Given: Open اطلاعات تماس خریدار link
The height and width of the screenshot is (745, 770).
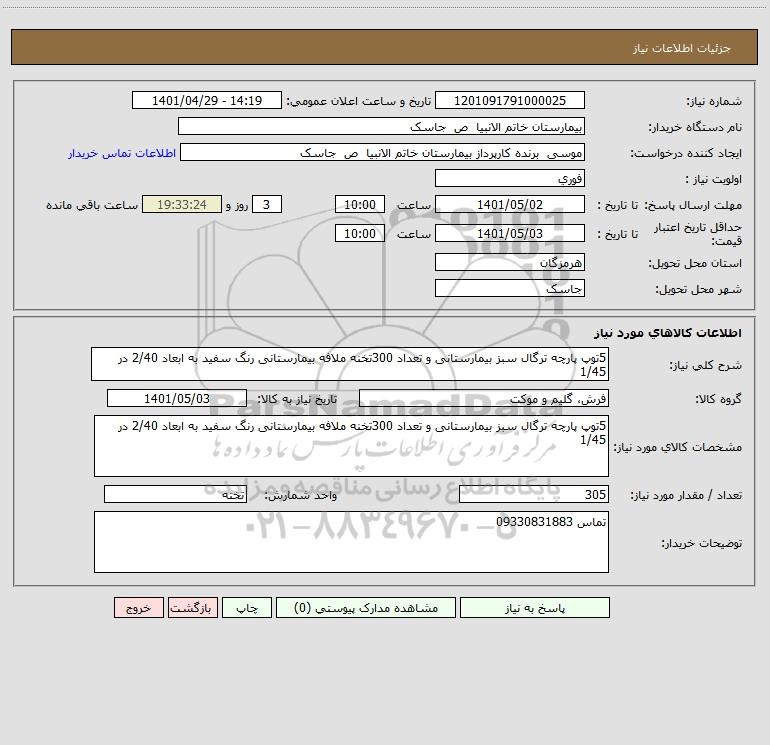Looking at the screenshot, I should point(122,153).
